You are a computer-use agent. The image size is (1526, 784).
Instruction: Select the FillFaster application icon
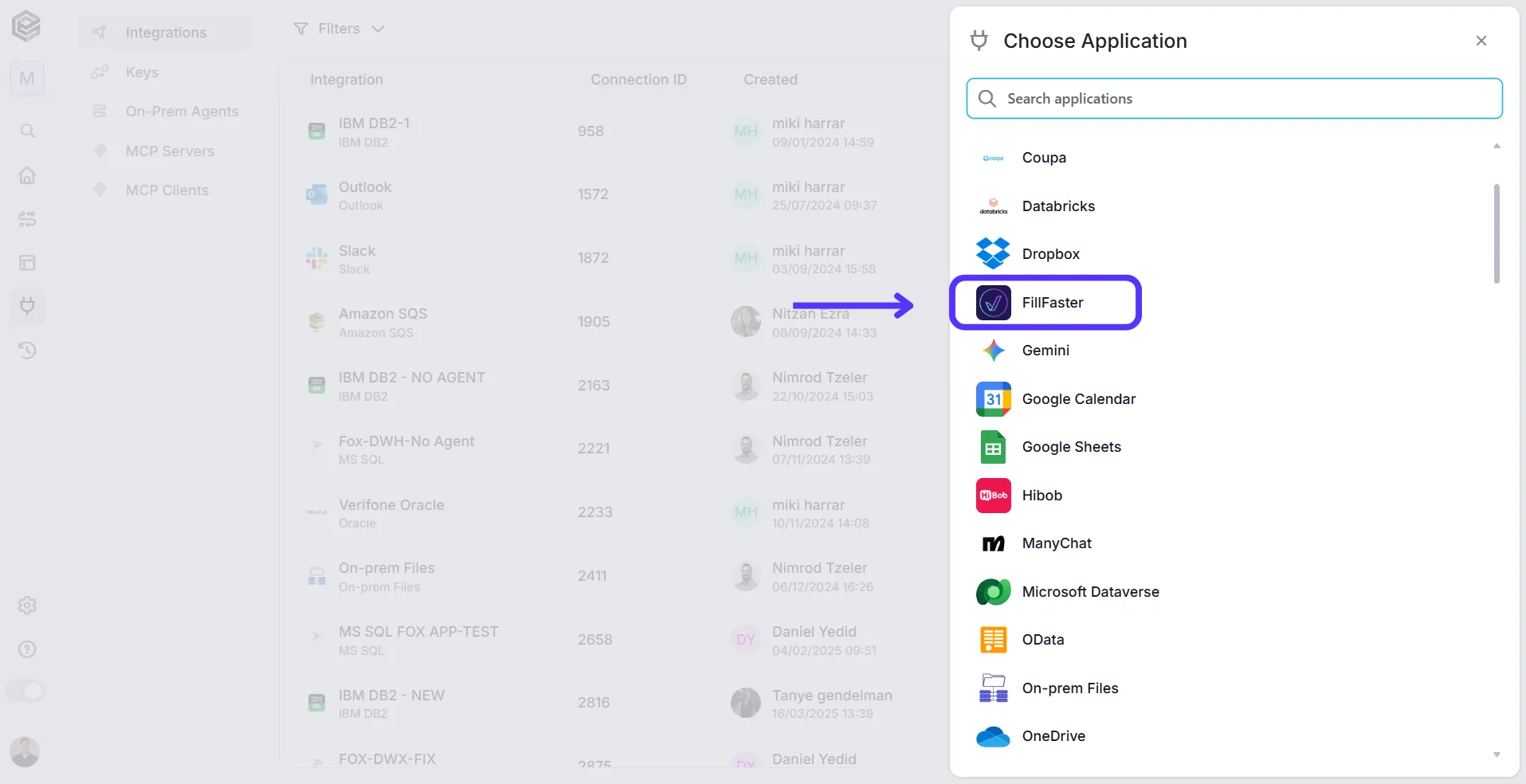pyautogui.click(x=993, y=303)
